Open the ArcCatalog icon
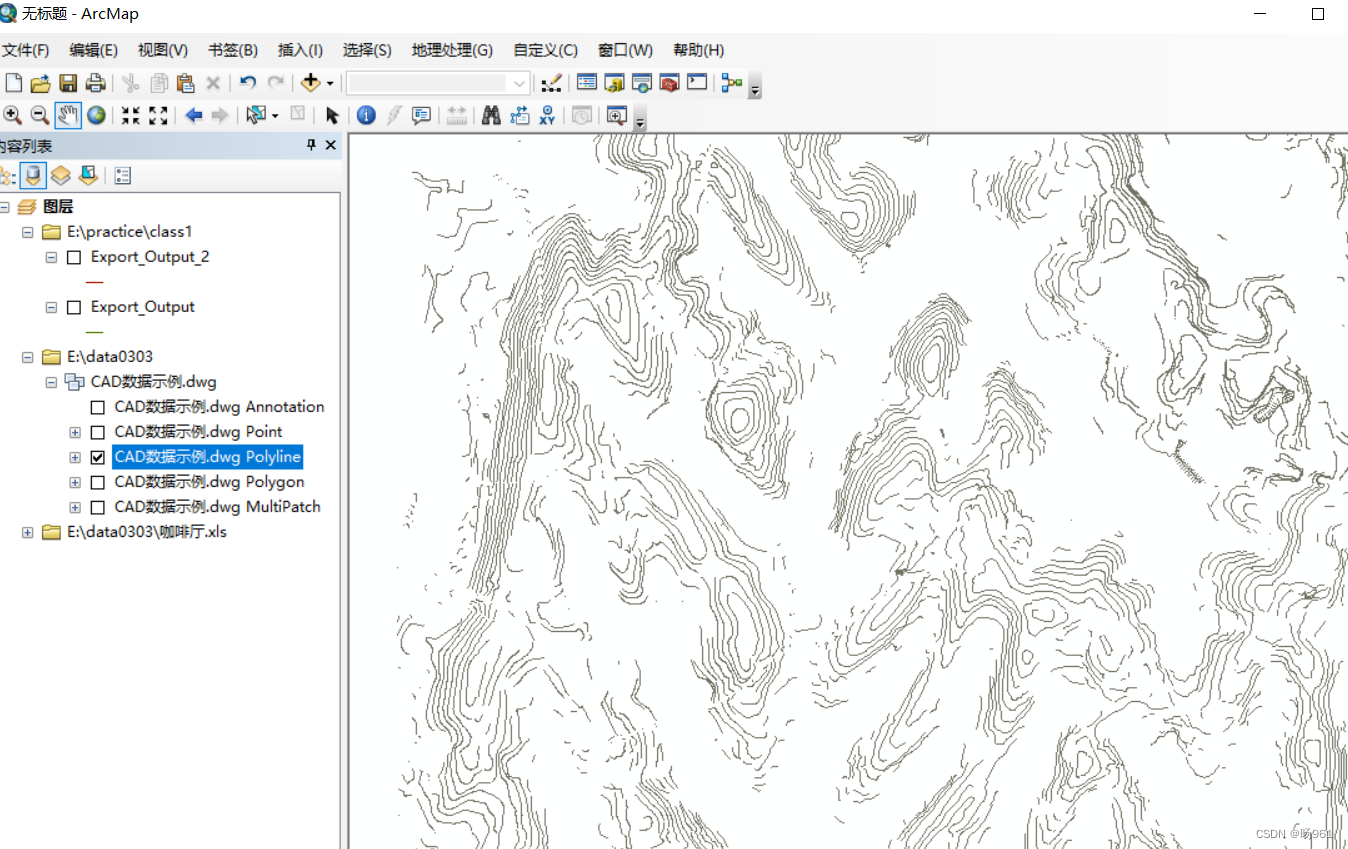This screenshot has width=1348, height=849. coord(614,82)
